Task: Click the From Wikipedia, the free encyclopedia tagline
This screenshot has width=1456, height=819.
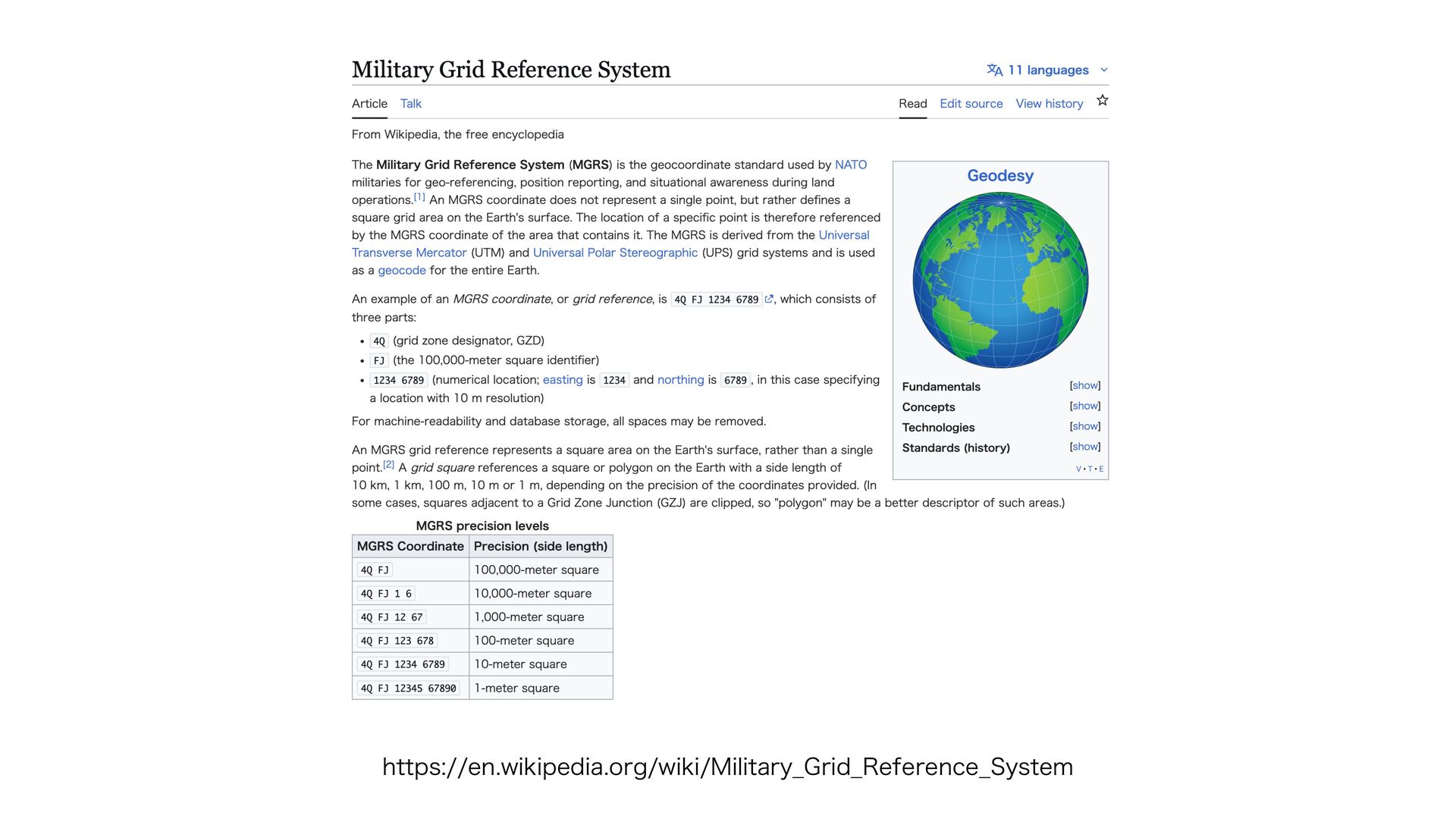Action: [x=458, y=134]
